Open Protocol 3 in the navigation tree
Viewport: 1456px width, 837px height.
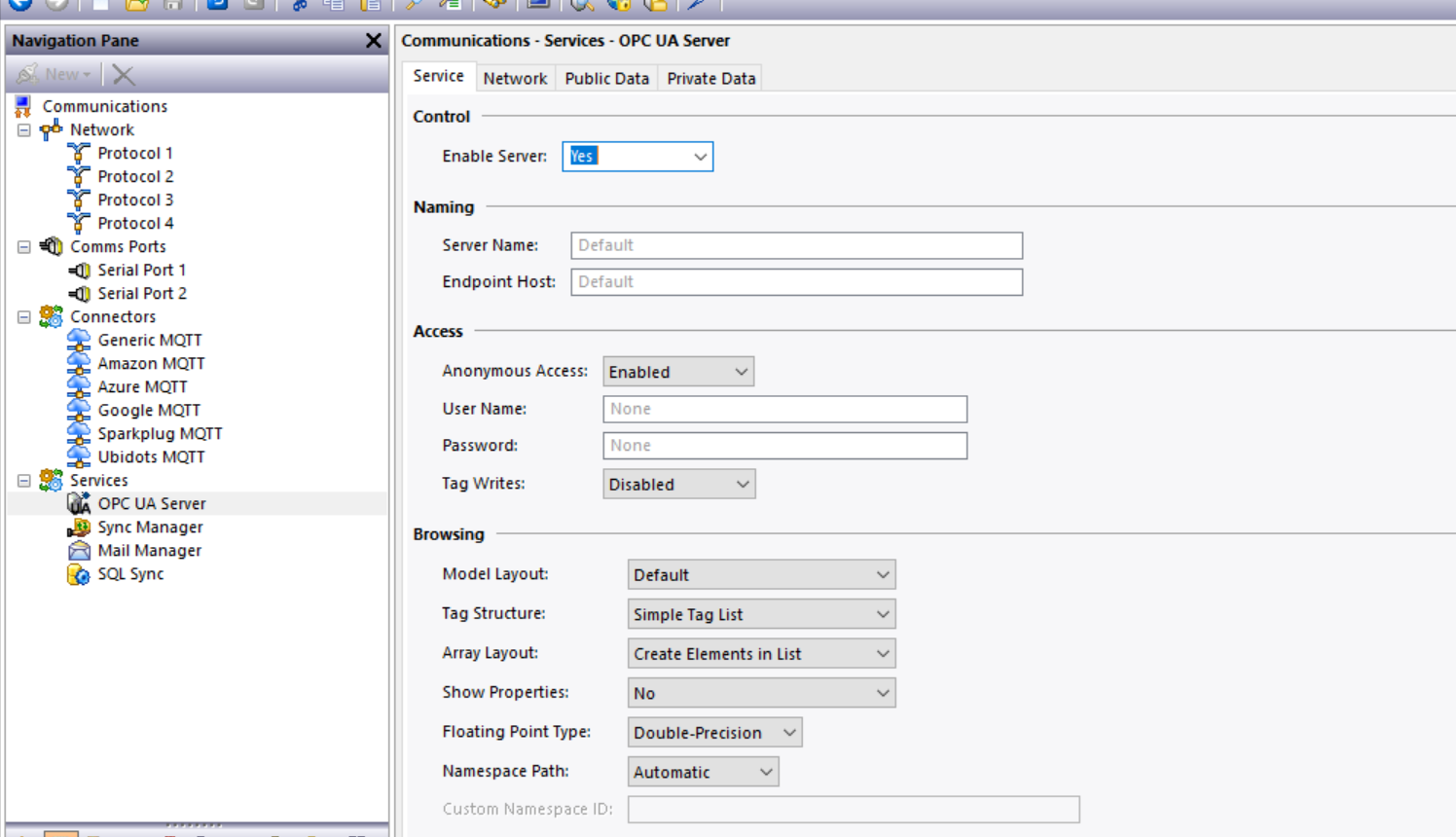pos(135,200)
